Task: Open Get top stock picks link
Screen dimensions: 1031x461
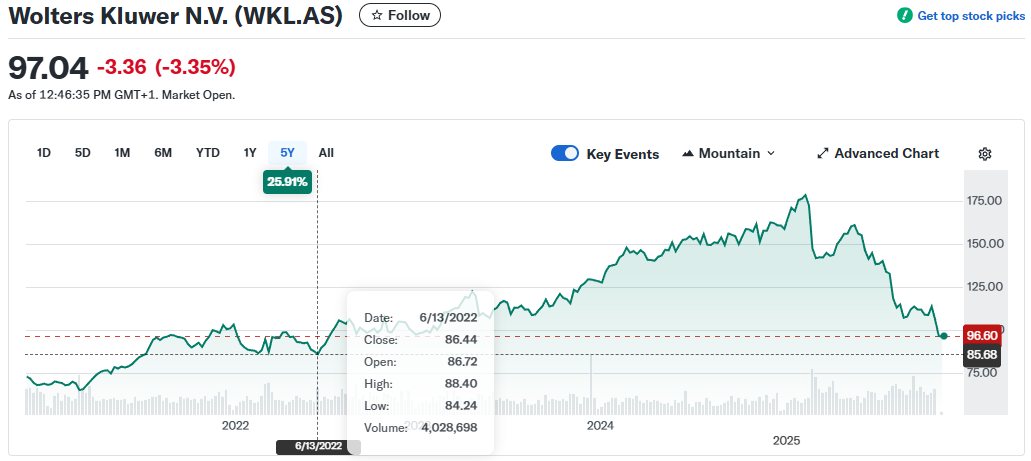Action: coord(965,15)
